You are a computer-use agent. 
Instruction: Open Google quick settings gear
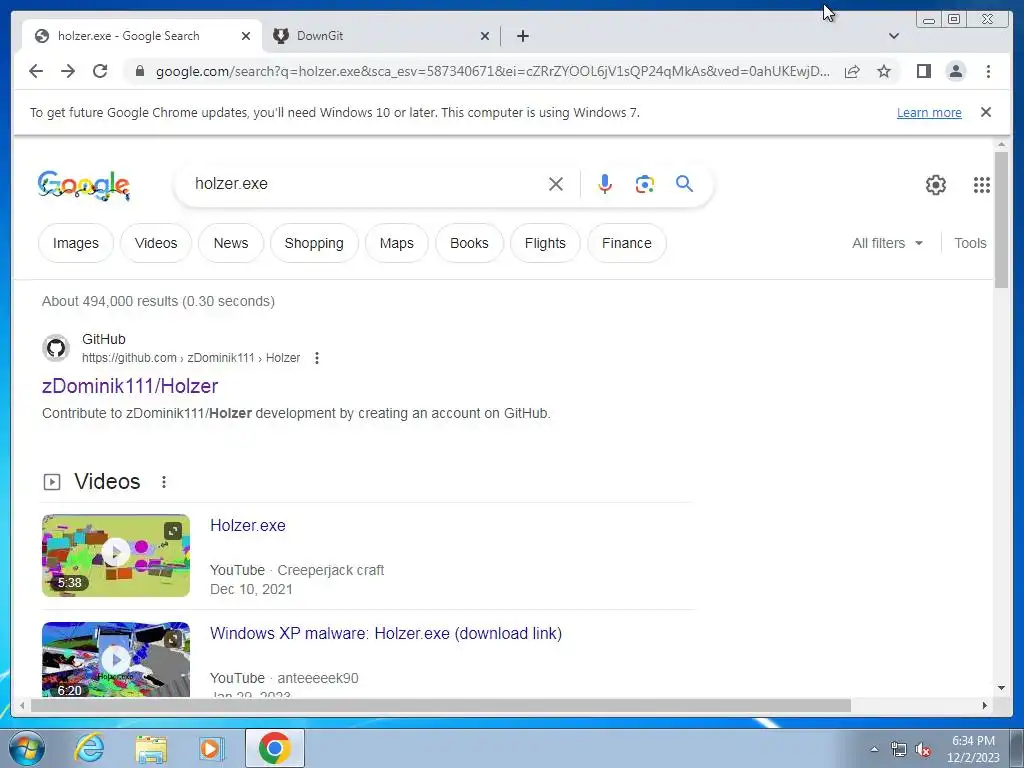[x=936, y=185]
